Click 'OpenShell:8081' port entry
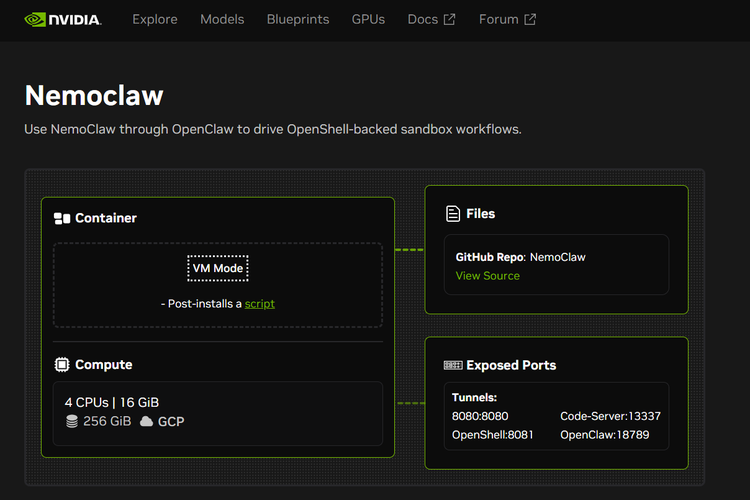This screenshot has width=750, height=500. tap(492, 435)
